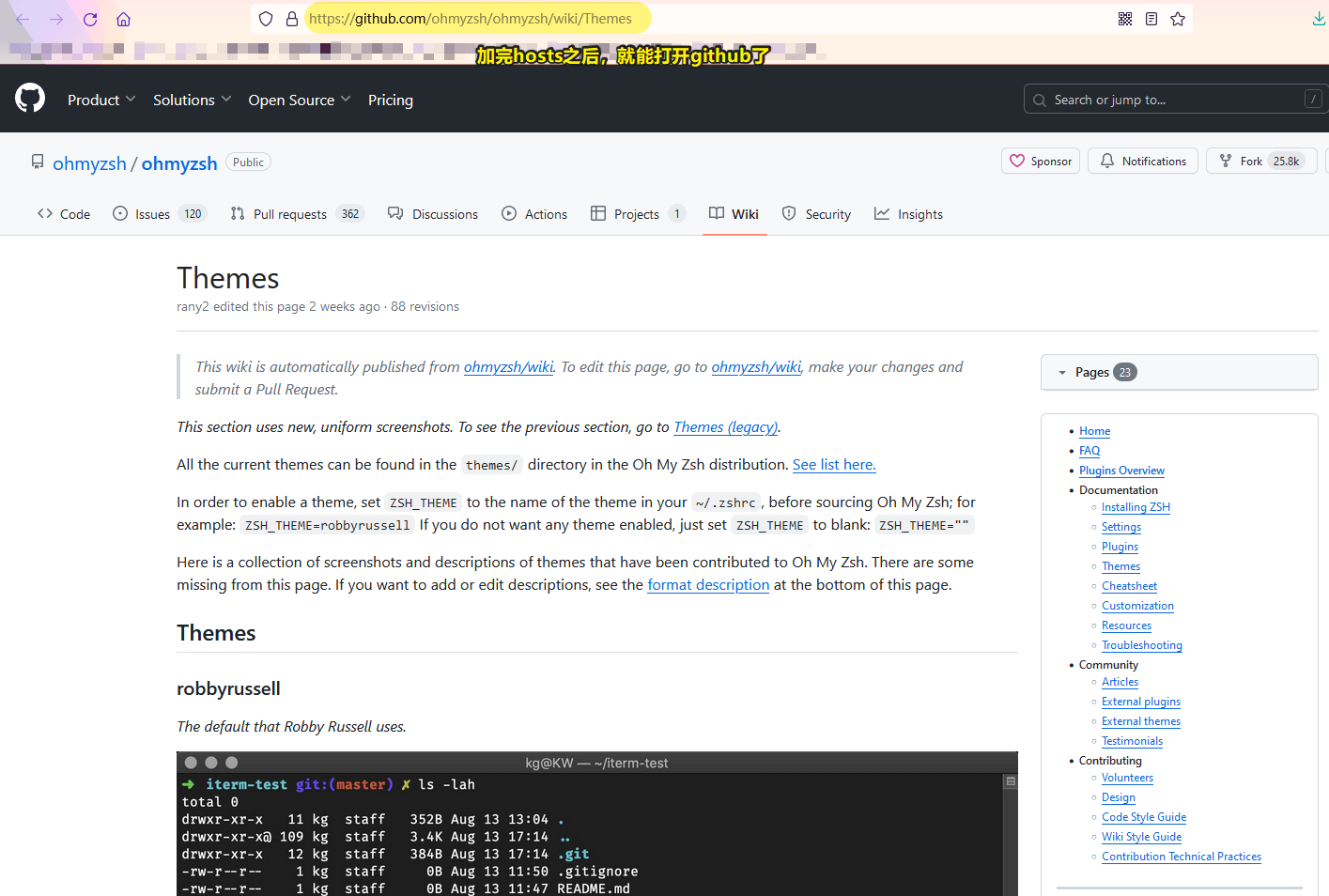
Task: Open Home in the wiki sidebar
Action: 1094,431
